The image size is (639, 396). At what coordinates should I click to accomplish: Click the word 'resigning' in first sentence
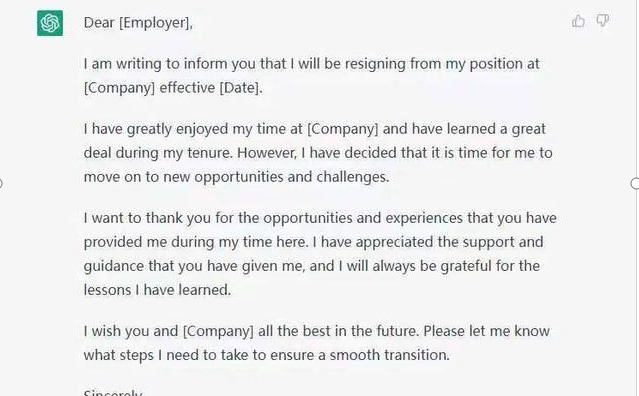point(375,64)
